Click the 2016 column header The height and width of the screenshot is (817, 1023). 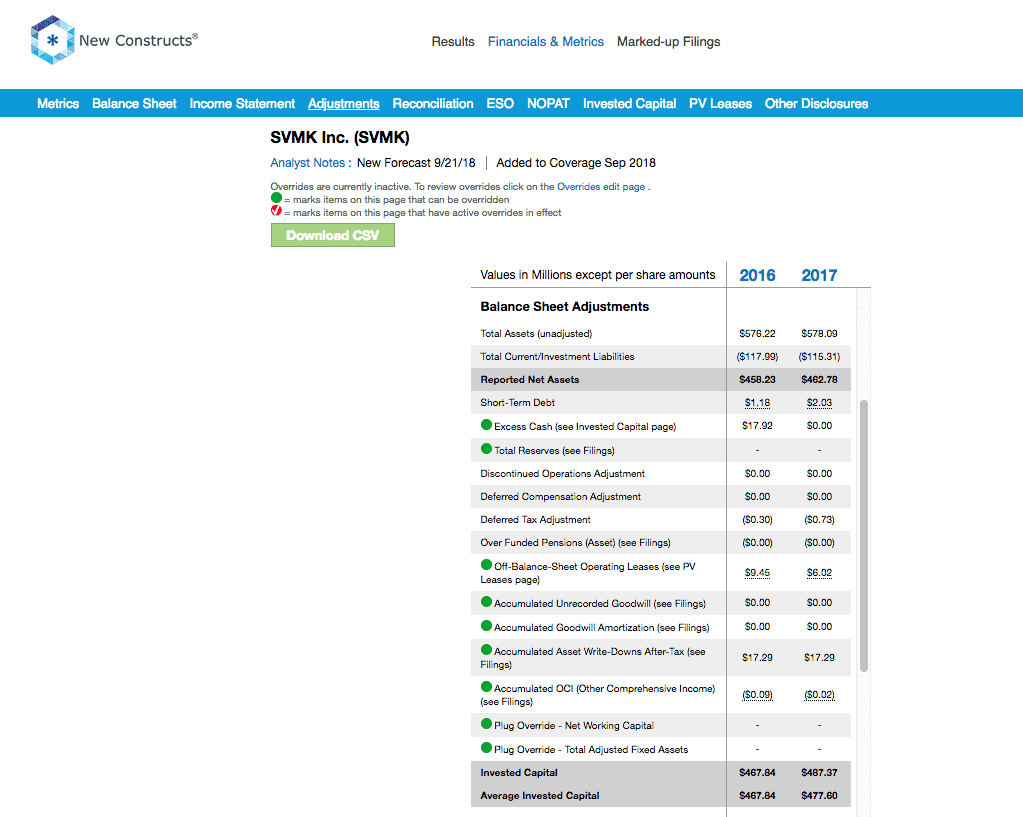[757, 275]
